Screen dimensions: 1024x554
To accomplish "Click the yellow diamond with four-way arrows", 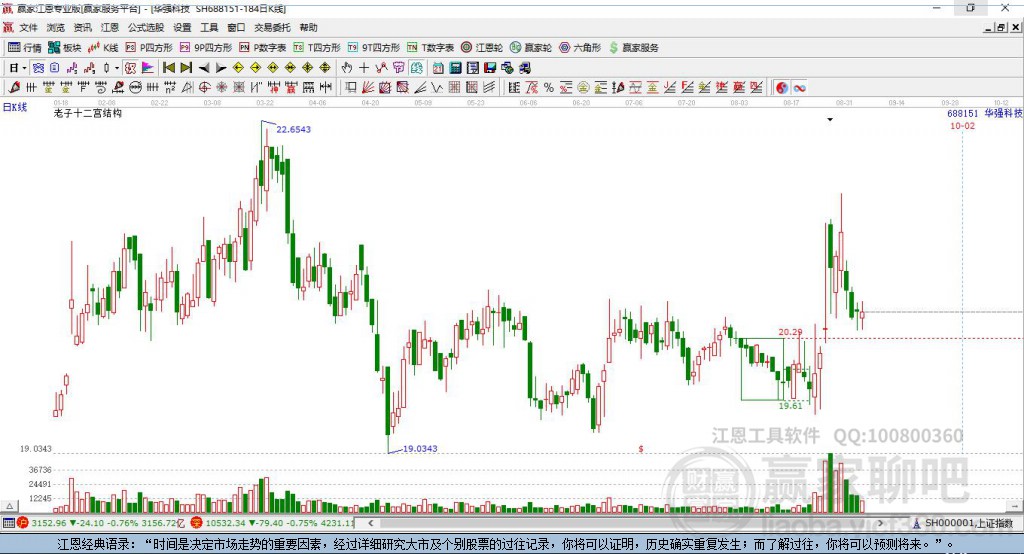I will coord(308,68).
